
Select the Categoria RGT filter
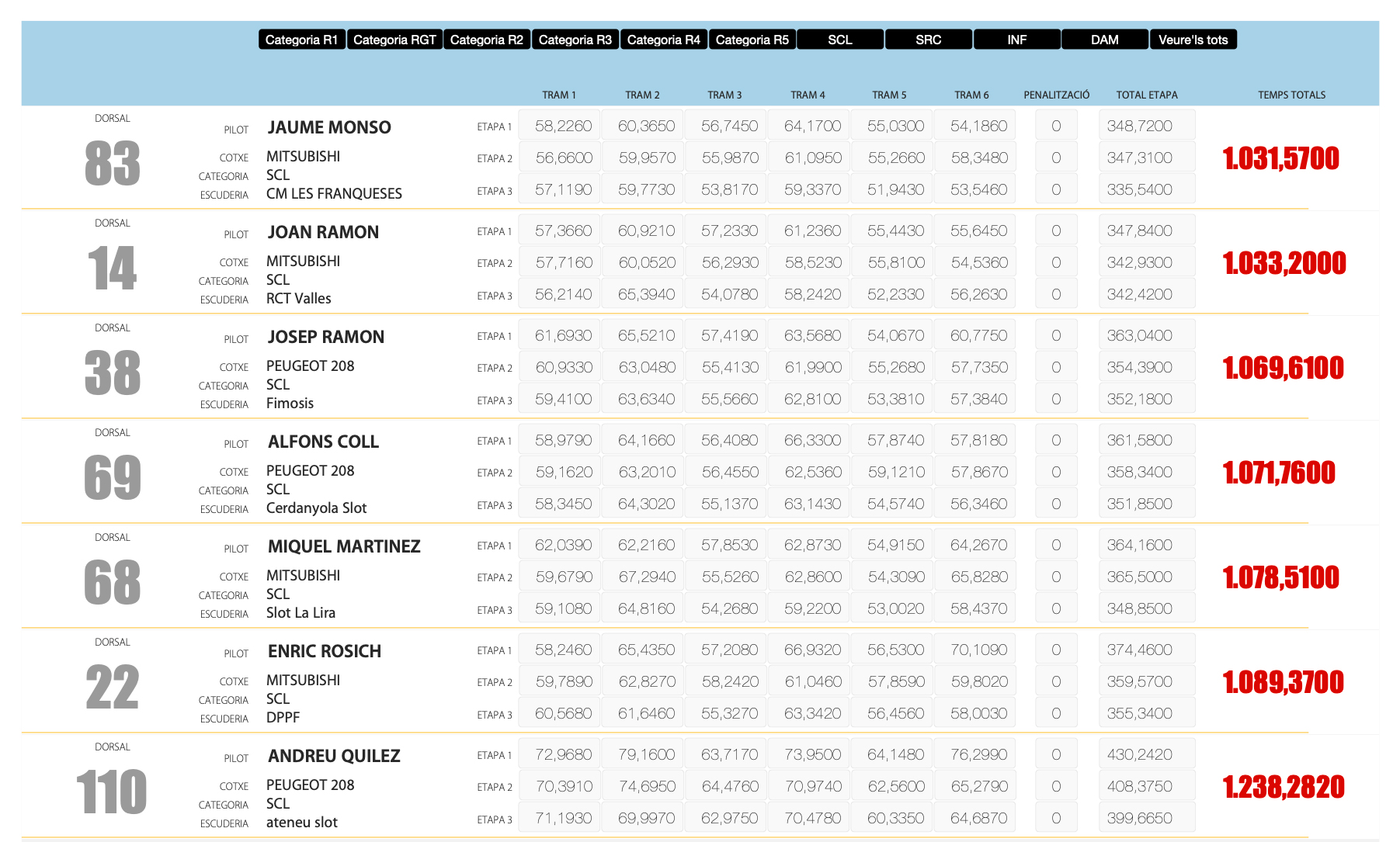(394, 40)
